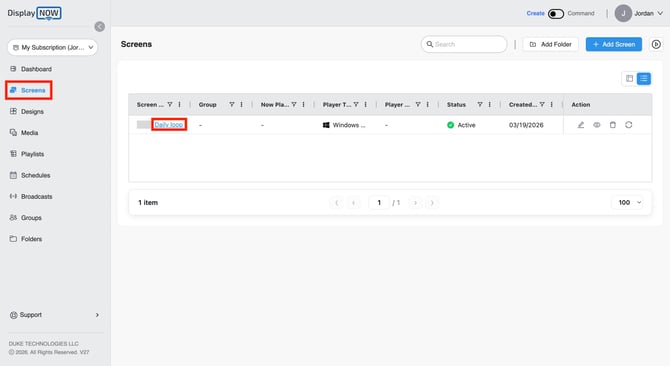Click the Windows player type cell

tap(344, 125)
